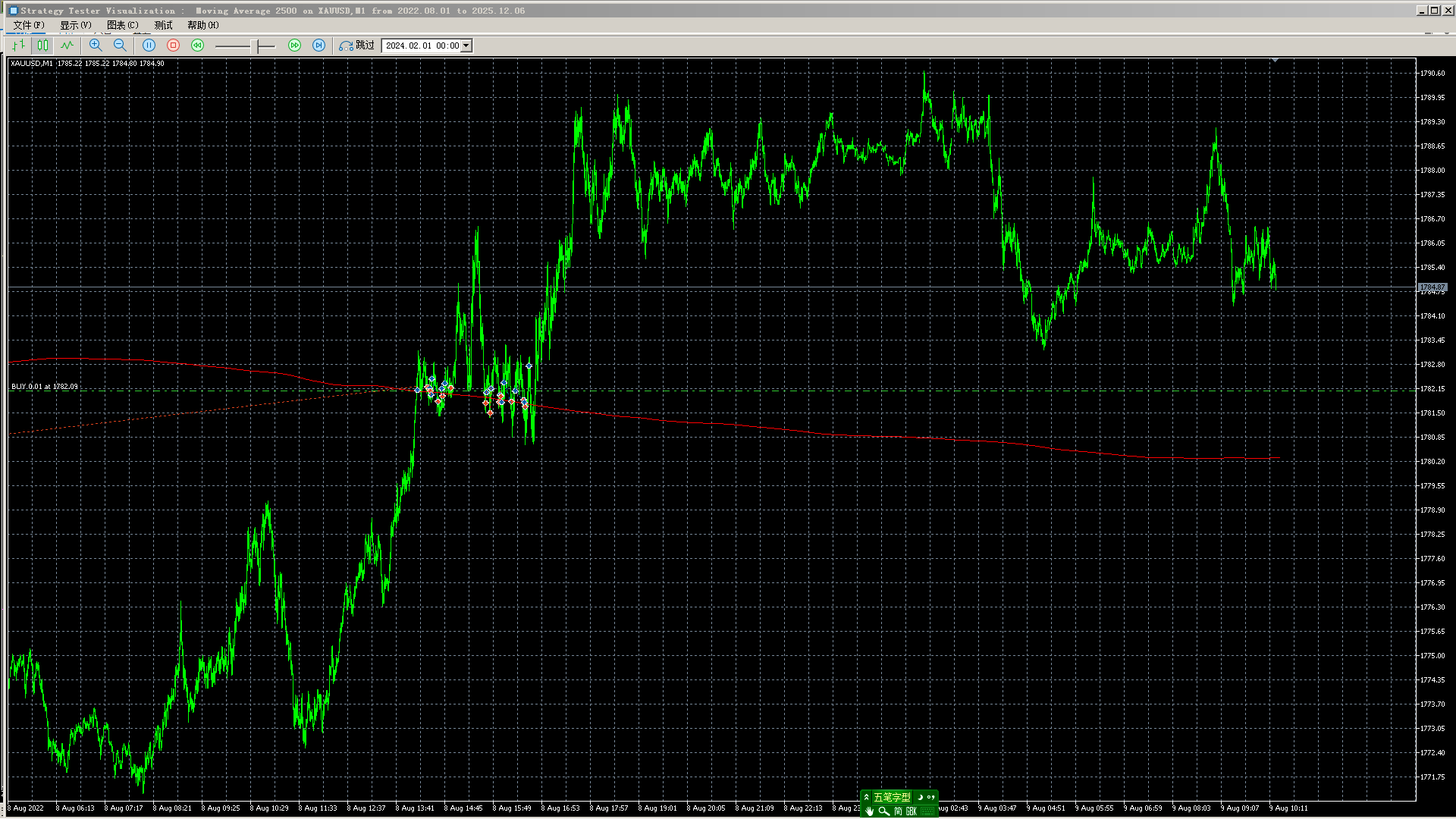The width and height of the screenshot is (1456, 819).
Task: Collapse the IME bar with double chevron
Action: coord(867,797)
